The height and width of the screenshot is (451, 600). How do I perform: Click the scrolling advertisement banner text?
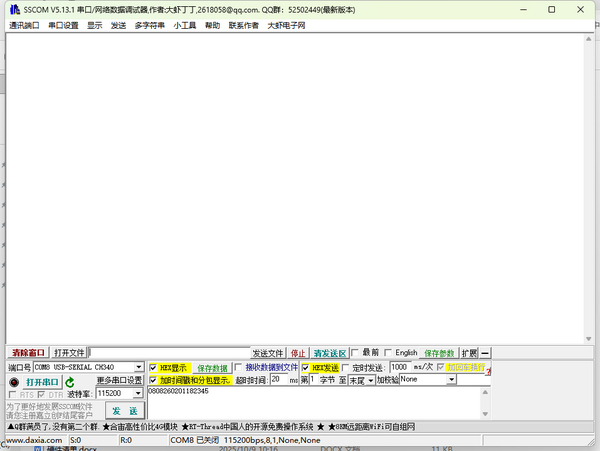click(211, 427)
